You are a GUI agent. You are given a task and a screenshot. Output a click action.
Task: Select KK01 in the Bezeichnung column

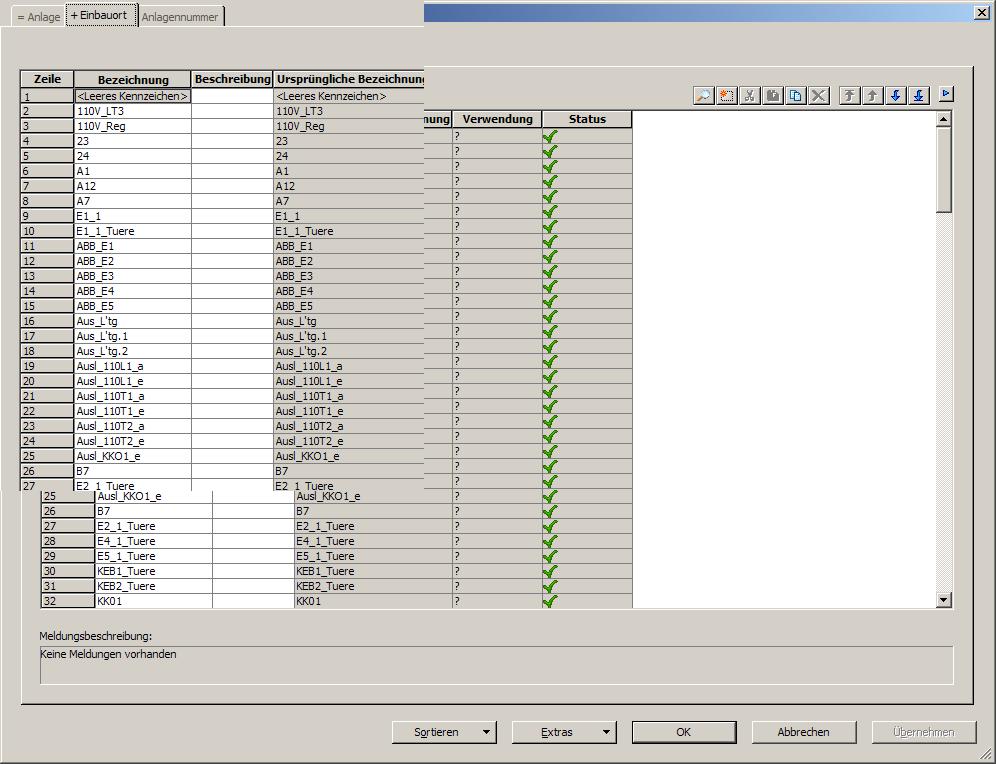154,601
